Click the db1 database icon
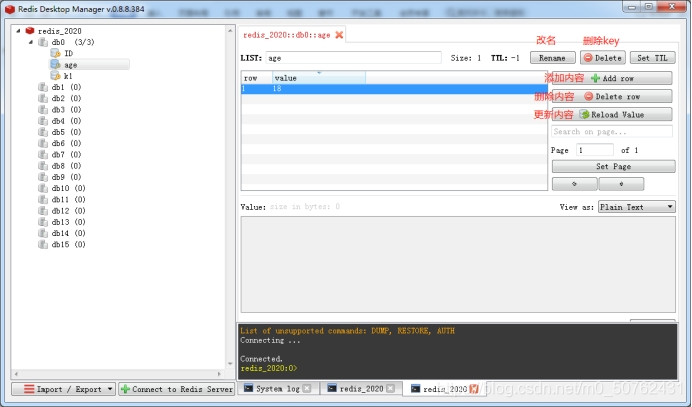Image resolution: width=692 pixels, height=407 pixels. point(43,87)
